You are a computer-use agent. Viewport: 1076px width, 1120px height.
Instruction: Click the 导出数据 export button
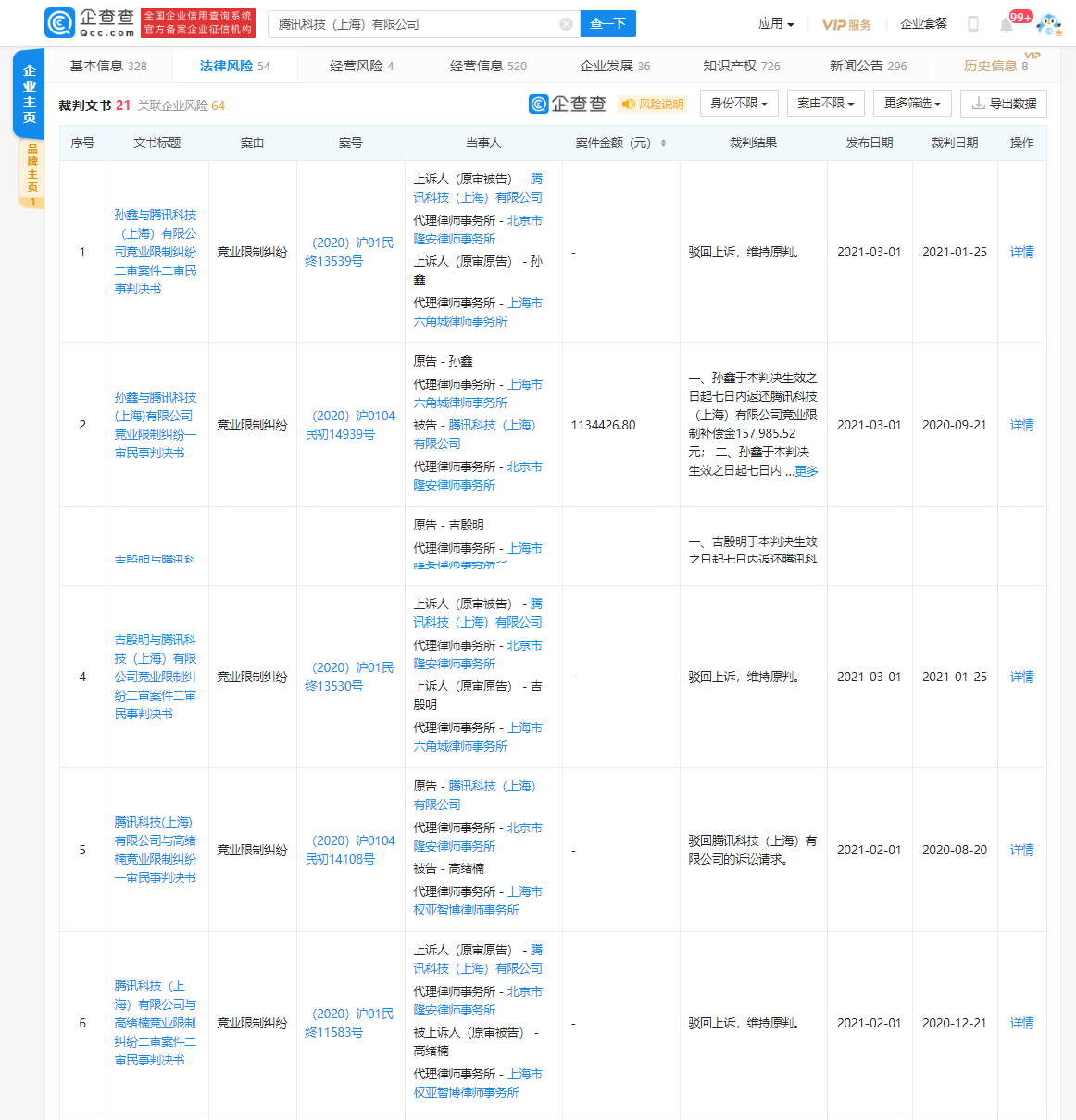point(1004,104)
